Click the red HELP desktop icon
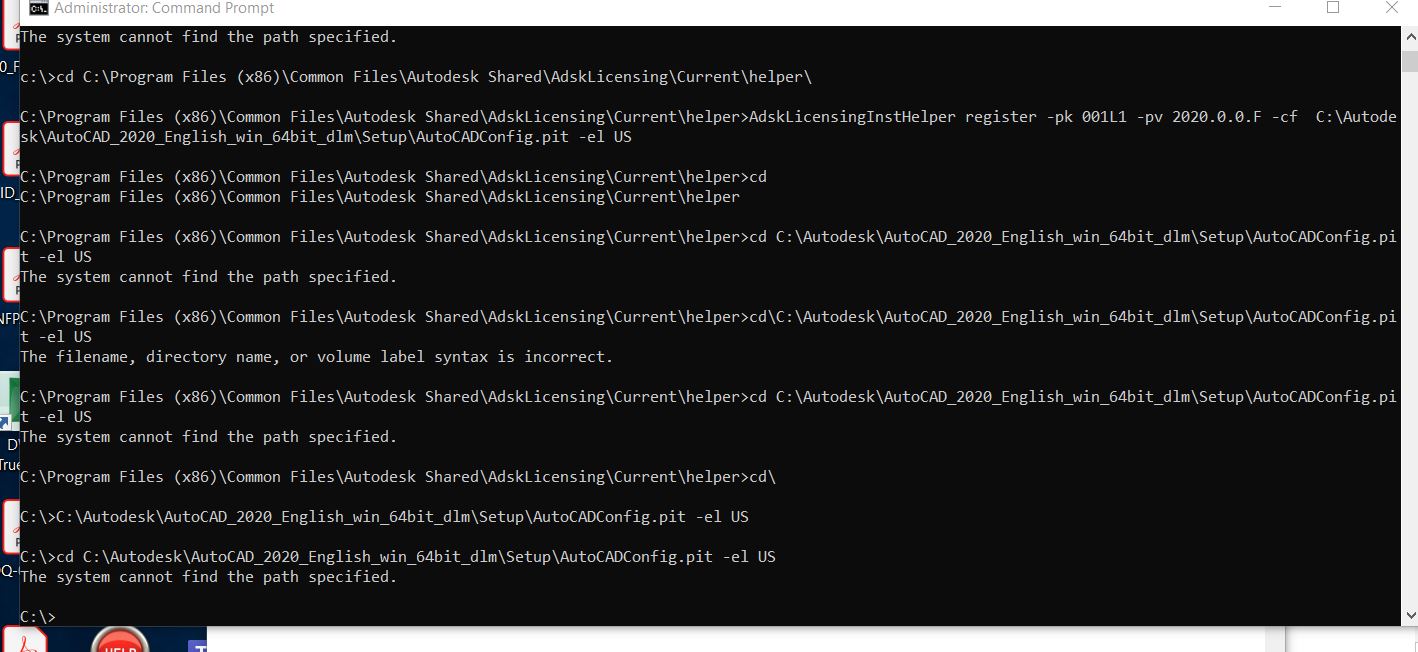Screen dimensions: 1418x652 click(120, 640)
